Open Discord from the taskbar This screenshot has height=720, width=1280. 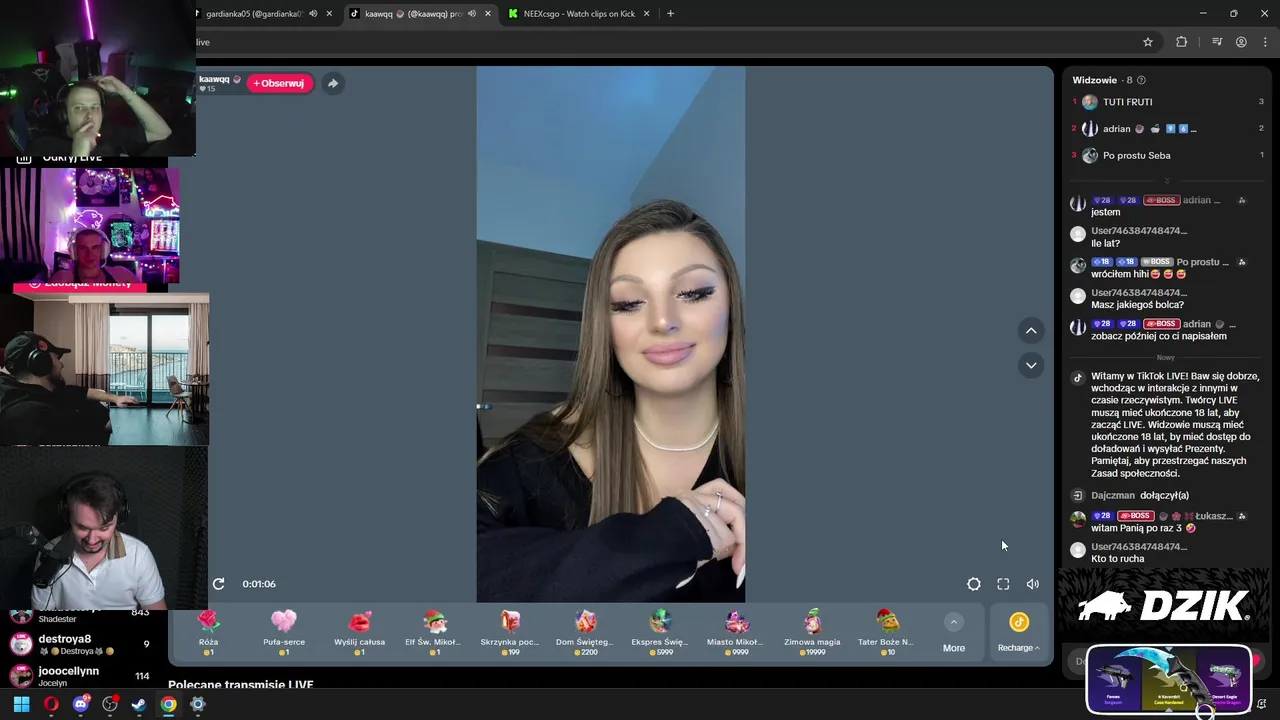81,704
